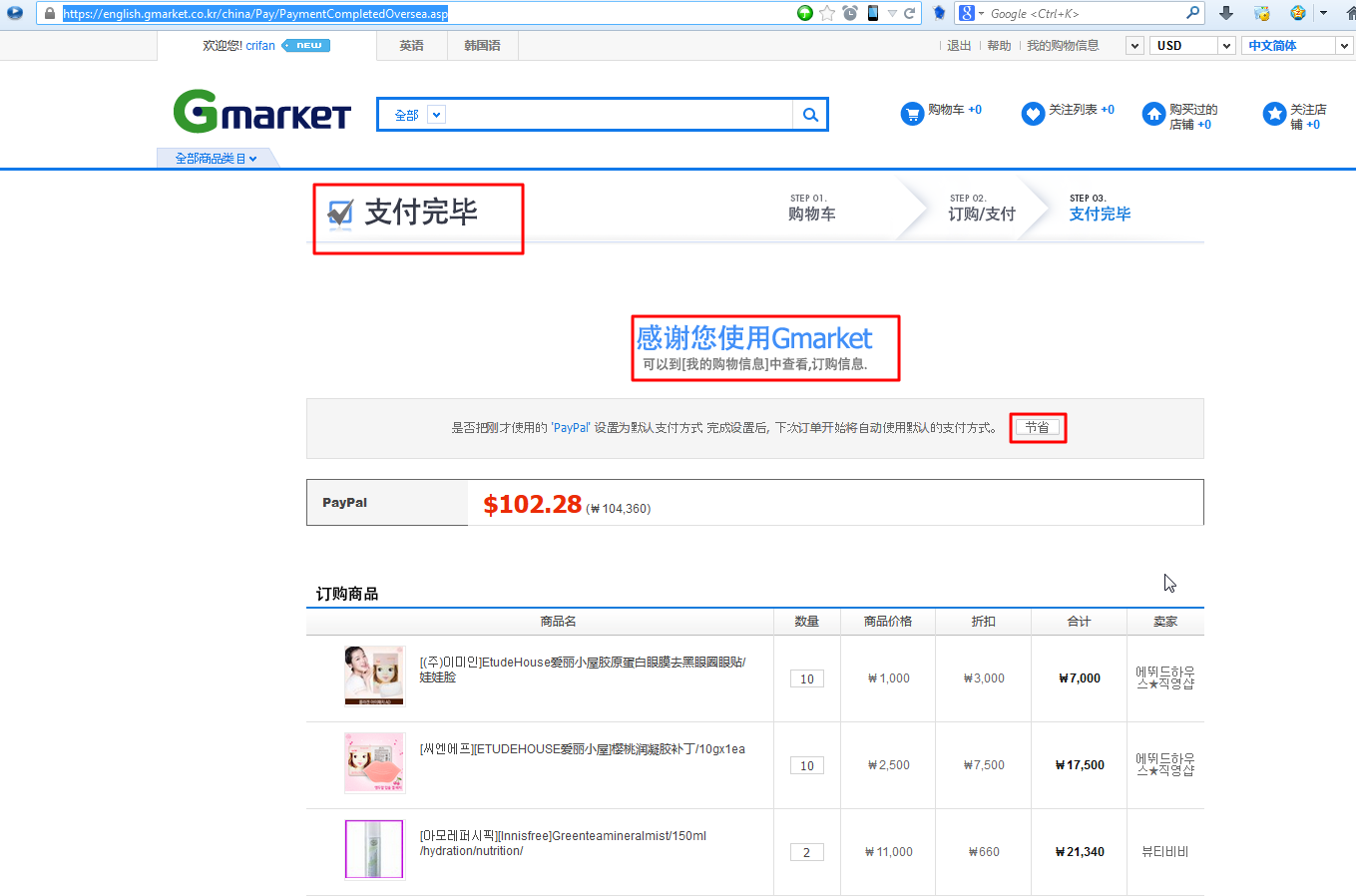Click the seller name in the ₩17,500 row

(1165, 765)
